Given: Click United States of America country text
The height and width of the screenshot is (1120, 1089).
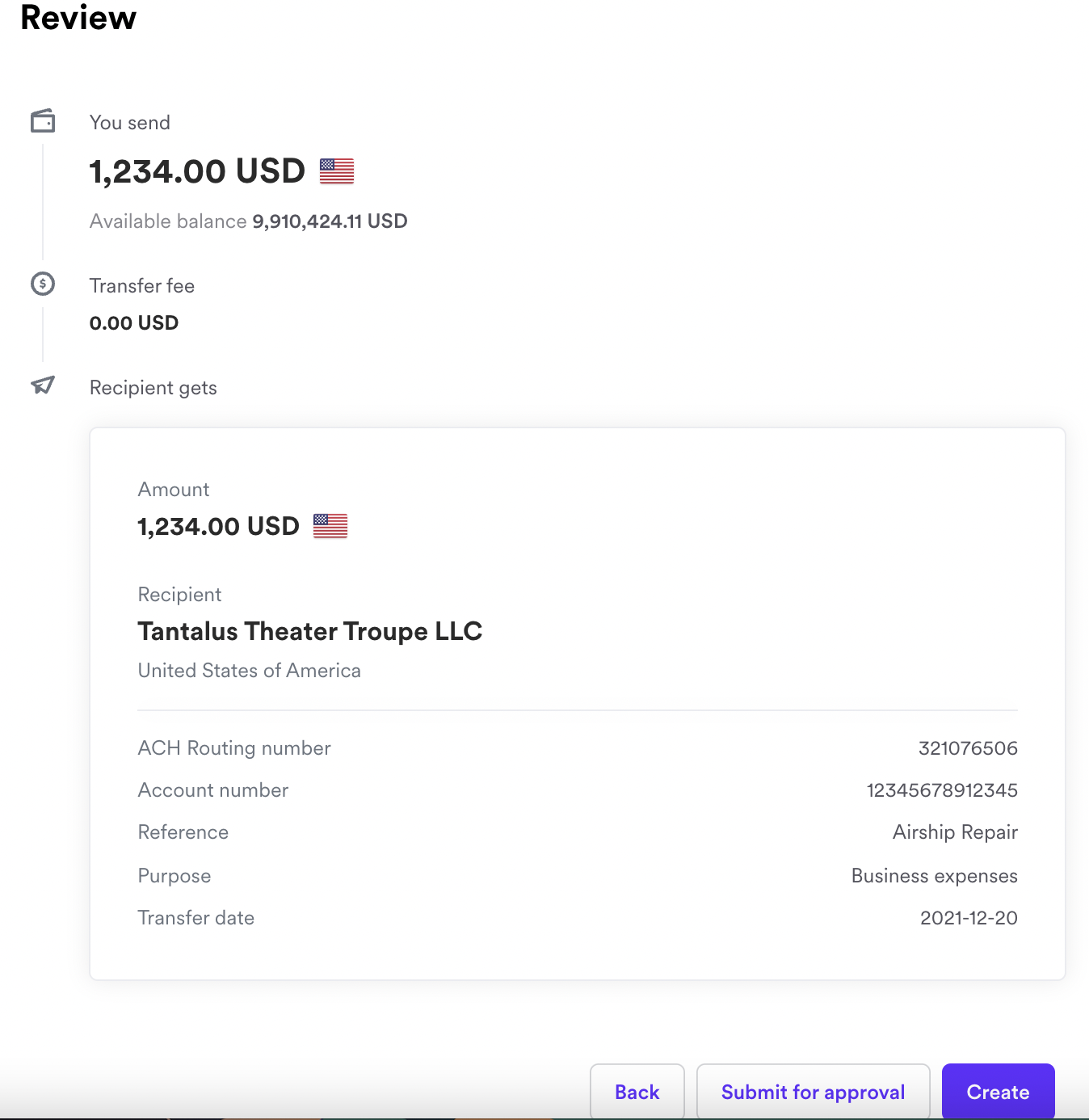Looking at the screenshot, I should coord(250,671).
